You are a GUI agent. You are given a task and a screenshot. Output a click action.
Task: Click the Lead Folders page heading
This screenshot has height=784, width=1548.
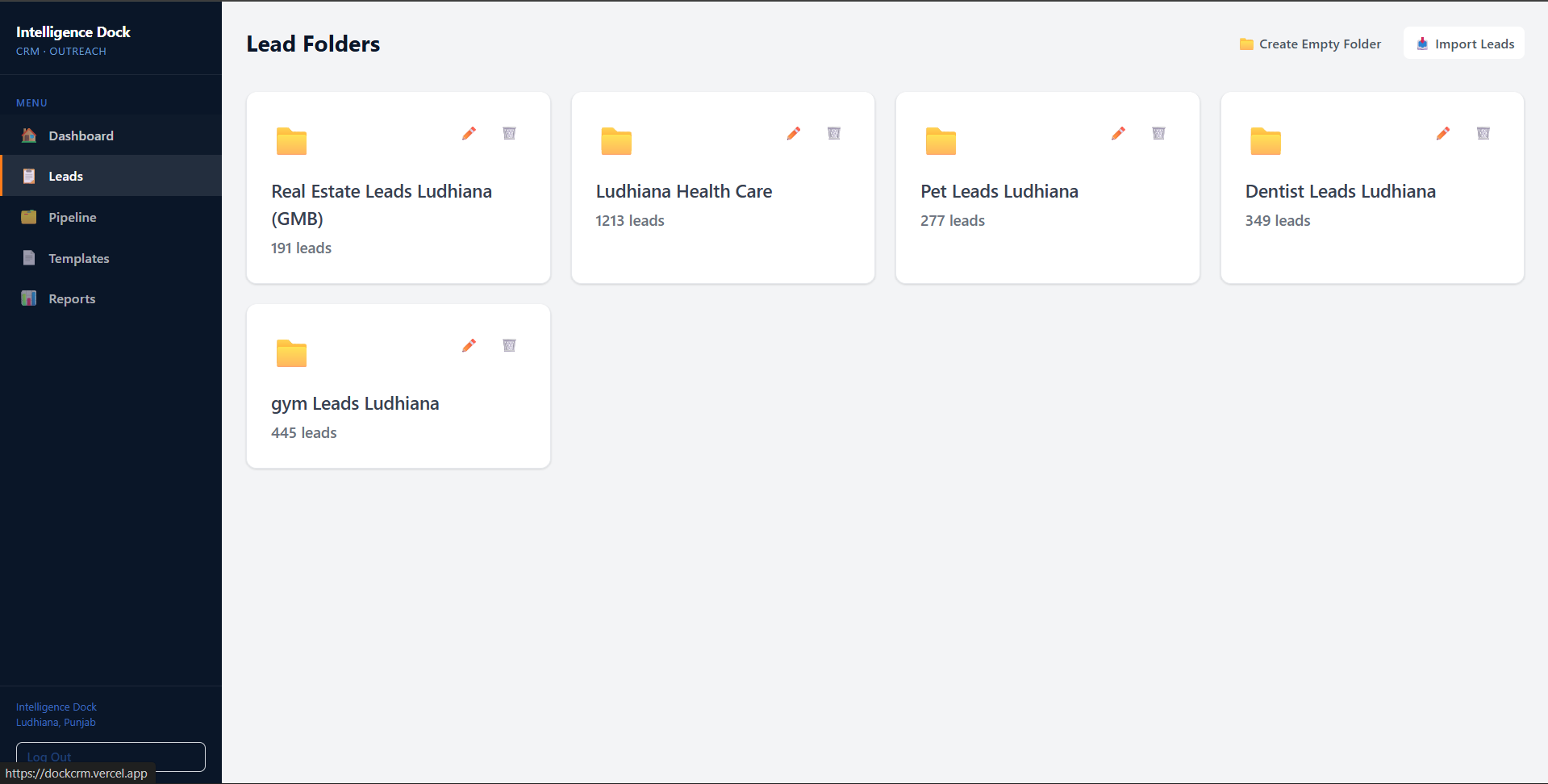[x=313, y=44]
